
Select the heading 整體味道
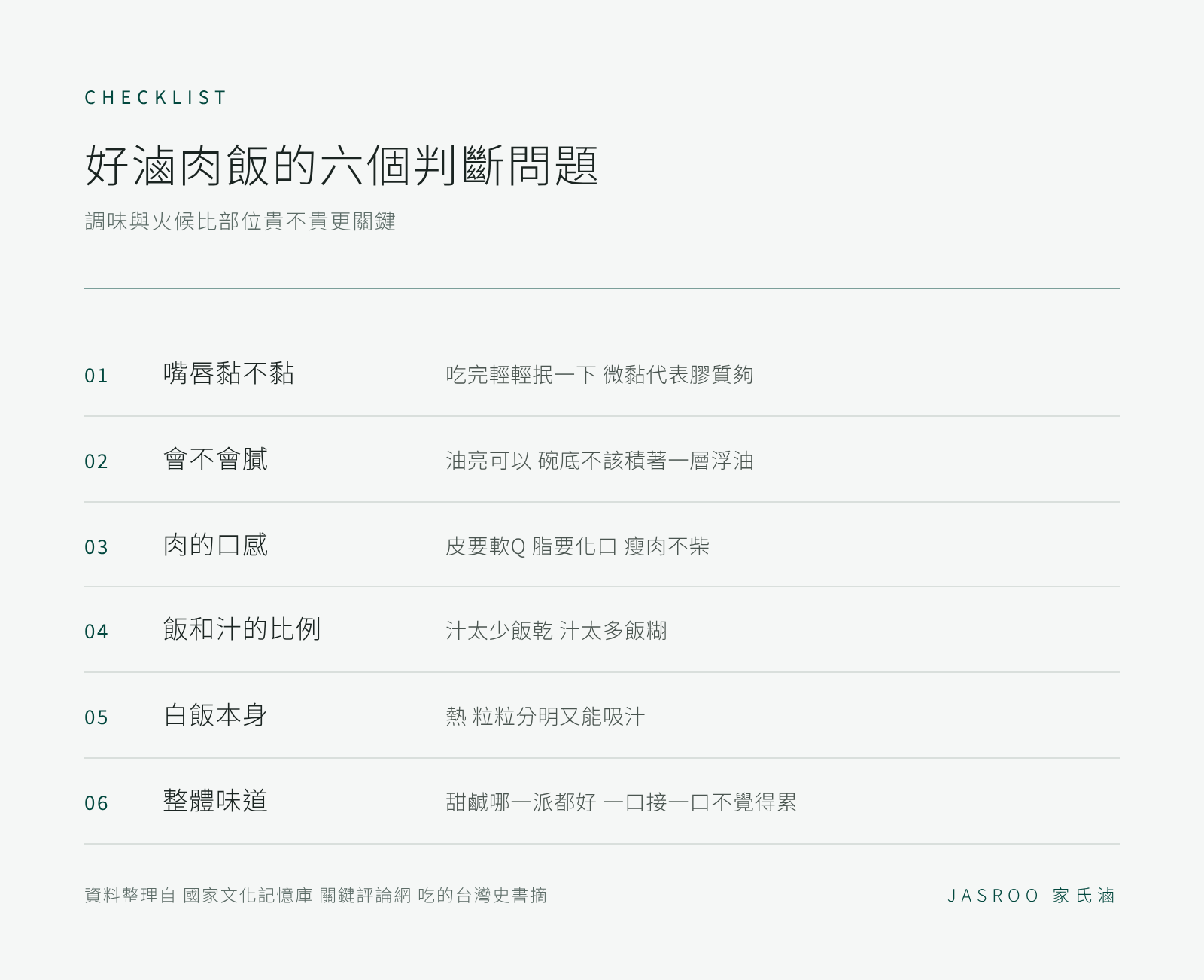click(215, 801)
